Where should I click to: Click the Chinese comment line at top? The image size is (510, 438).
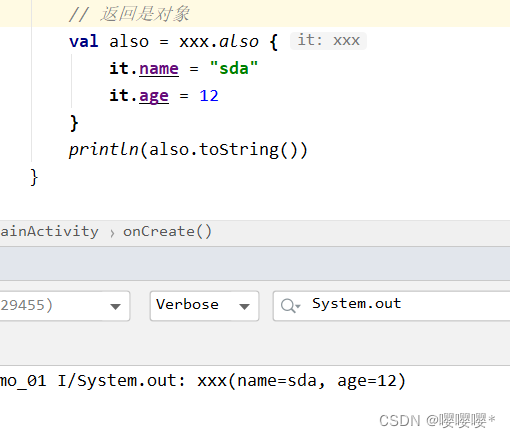(x=129, y=14)
